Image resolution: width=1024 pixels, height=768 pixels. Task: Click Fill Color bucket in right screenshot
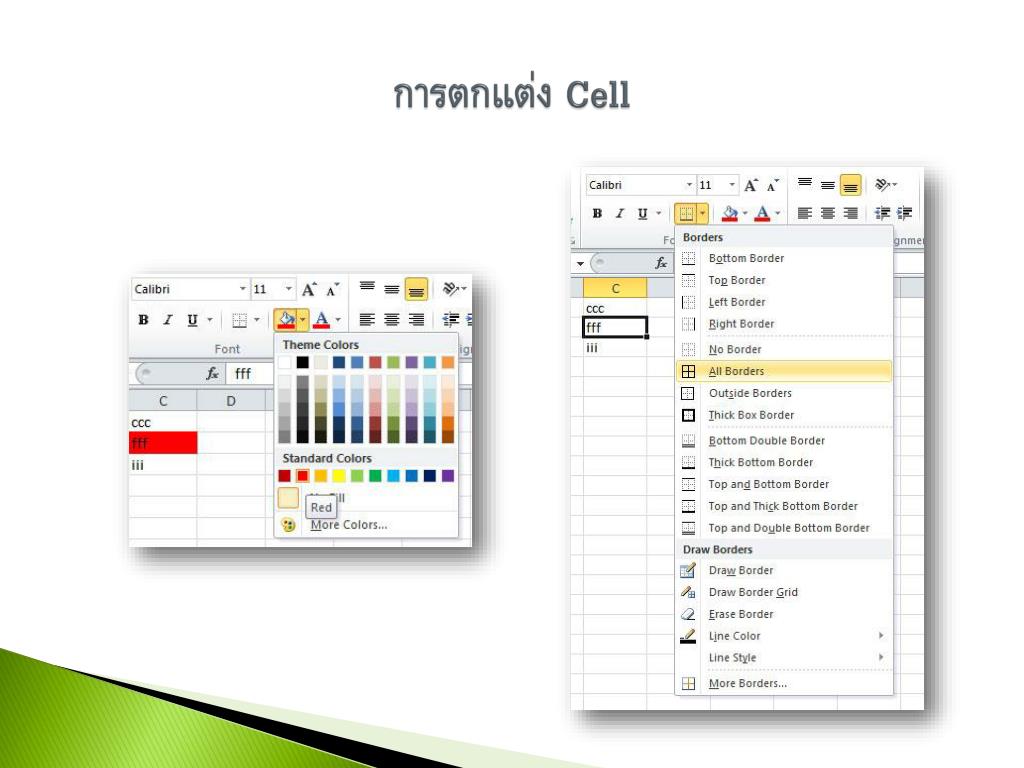click(x=730, y=213)
